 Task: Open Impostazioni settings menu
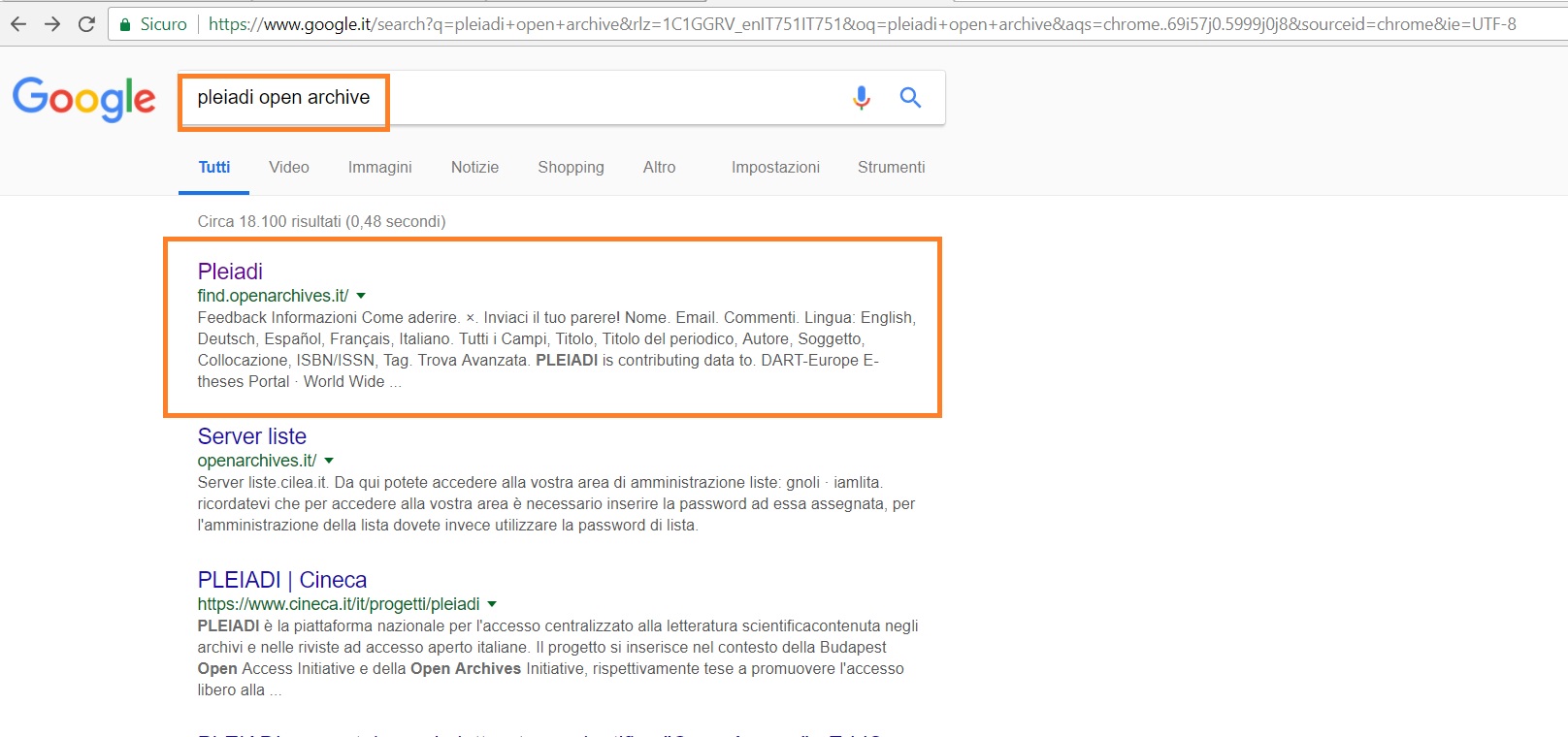click(x=775, y=167)
